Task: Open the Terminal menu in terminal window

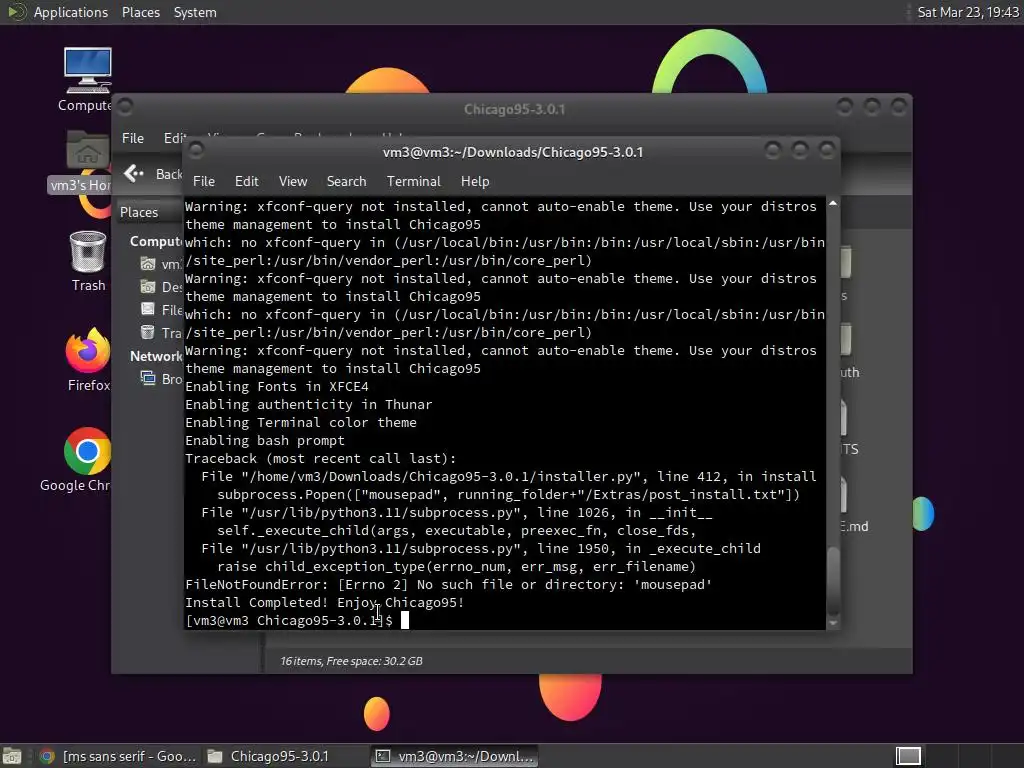Action: (x=413, y=182)
